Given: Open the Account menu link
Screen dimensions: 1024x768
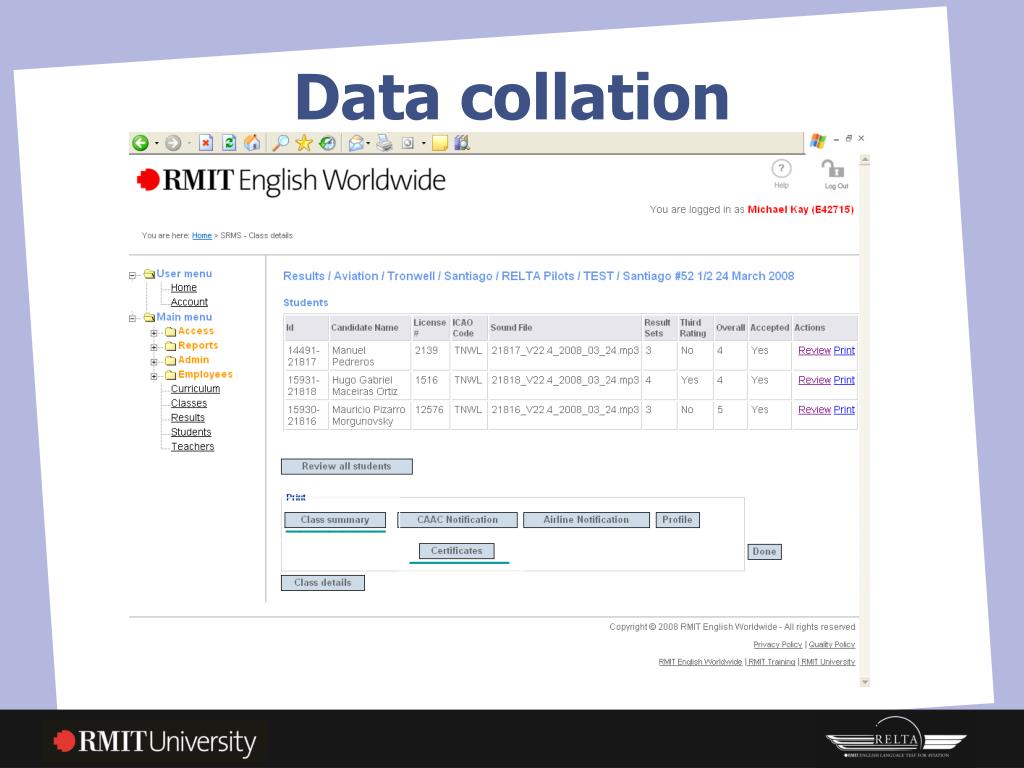Looking at the screenshot, I should tap(189, 302).
